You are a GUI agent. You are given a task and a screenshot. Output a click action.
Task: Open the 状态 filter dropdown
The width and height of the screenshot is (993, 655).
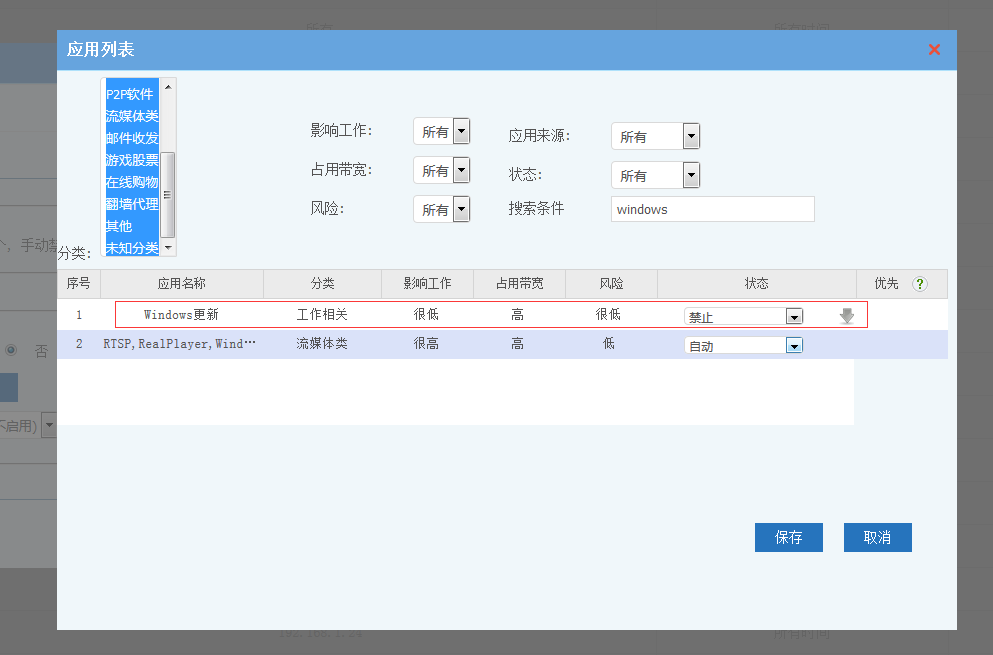coord(691,176)
